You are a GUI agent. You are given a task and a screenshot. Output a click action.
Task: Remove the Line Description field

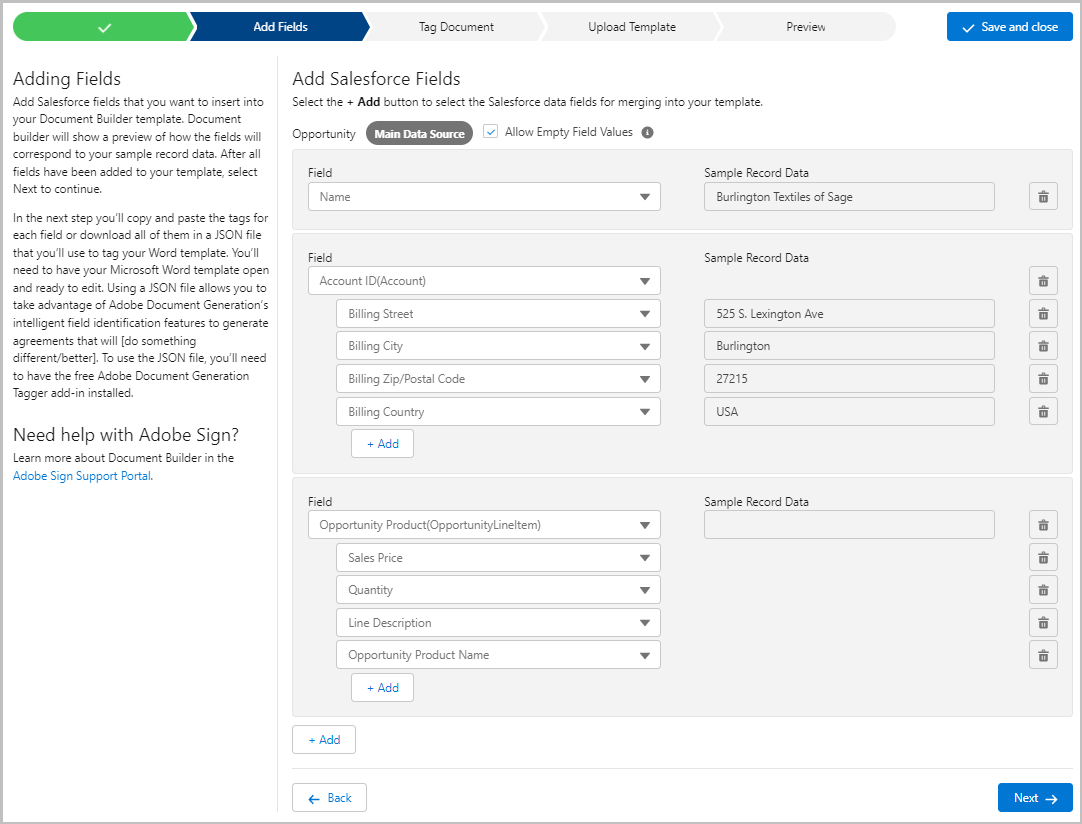click(x=1043, y=623)
